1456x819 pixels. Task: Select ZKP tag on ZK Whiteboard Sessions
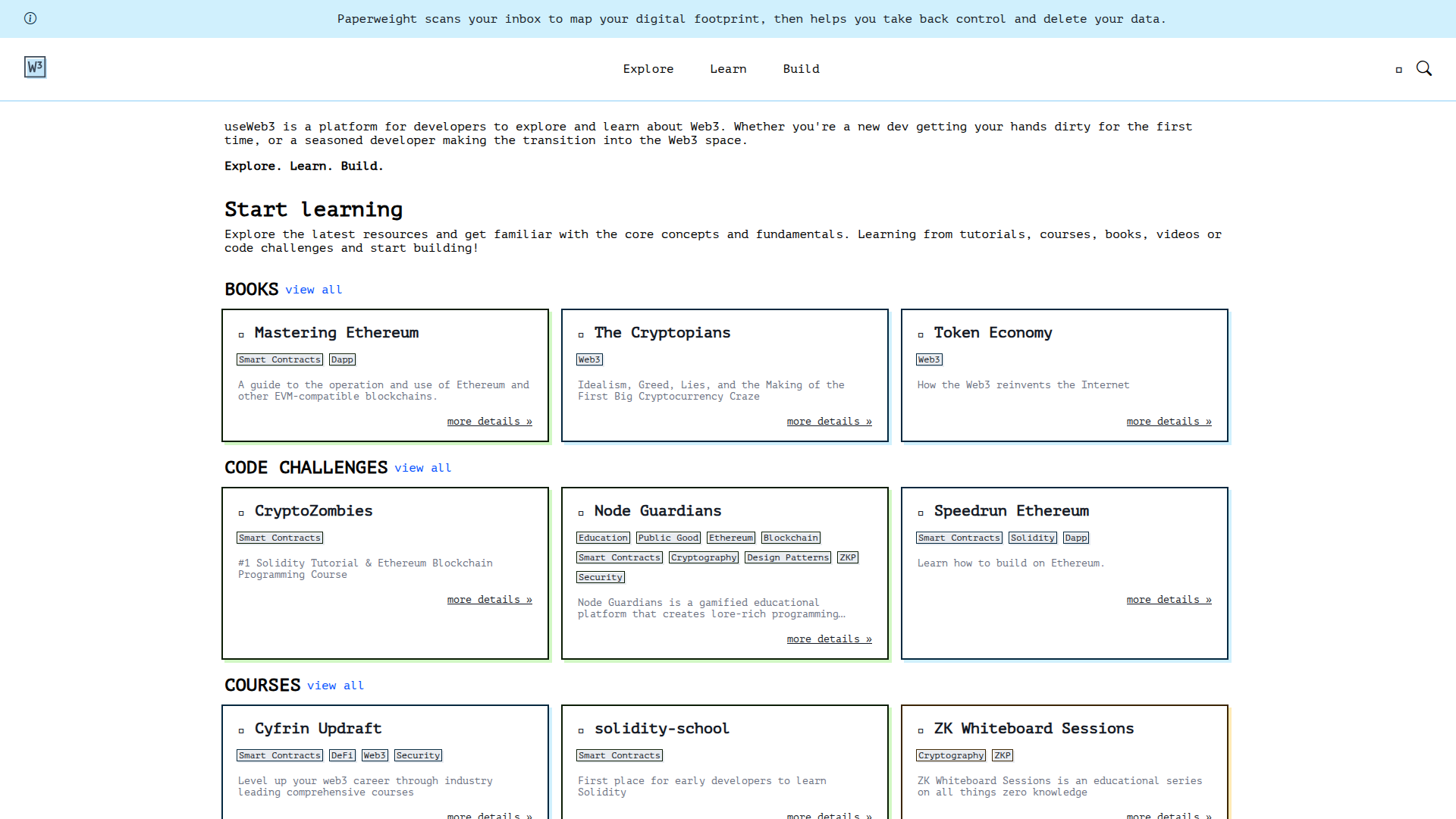coord(1003,755)
